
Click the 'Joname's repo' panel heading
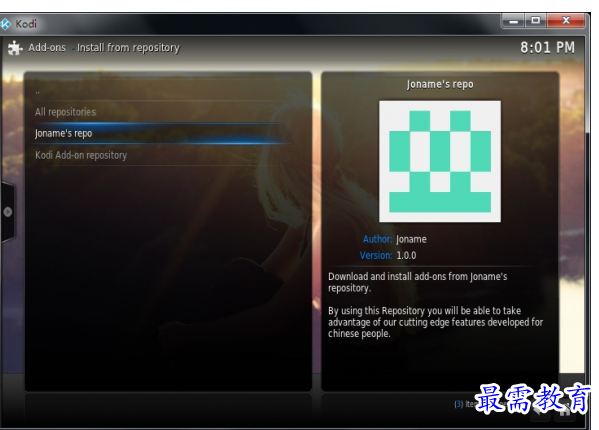440,84
